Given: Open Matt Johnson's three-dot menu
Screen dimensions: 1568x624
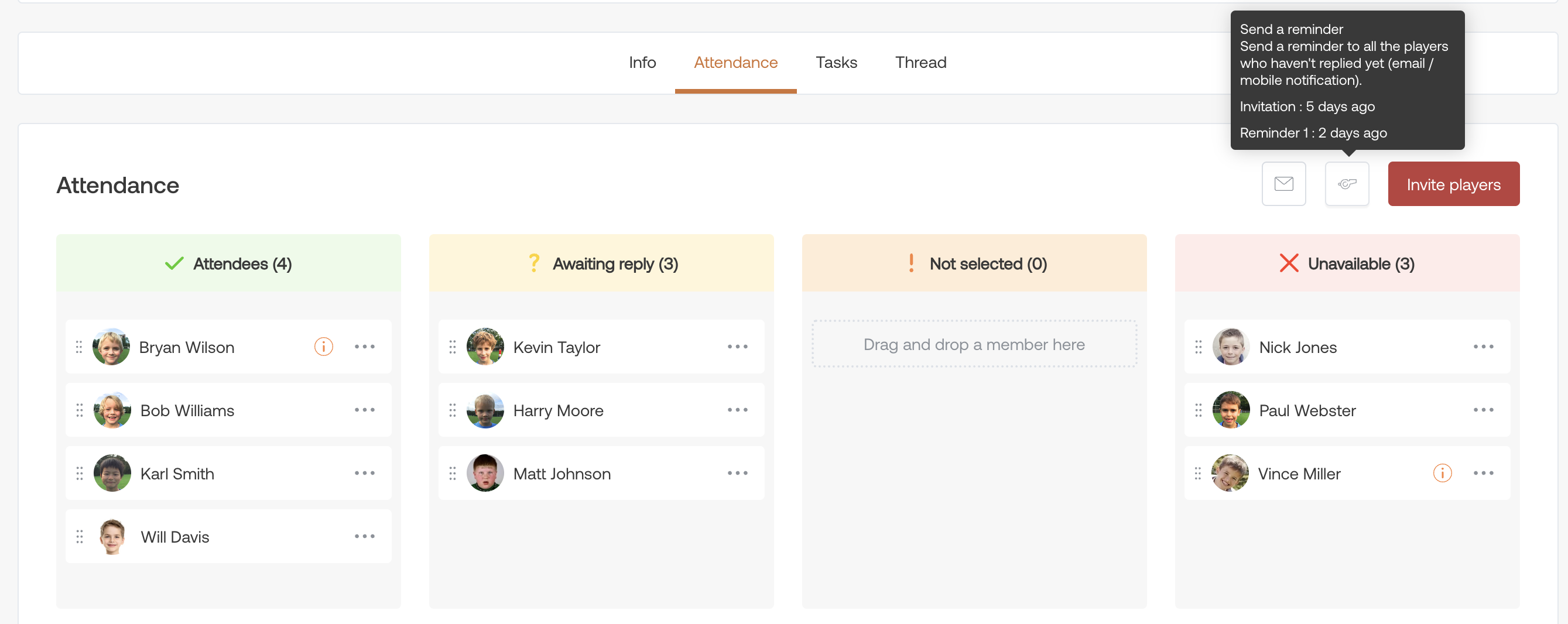Looking at the screenshot, I should (x=737, y=473).
